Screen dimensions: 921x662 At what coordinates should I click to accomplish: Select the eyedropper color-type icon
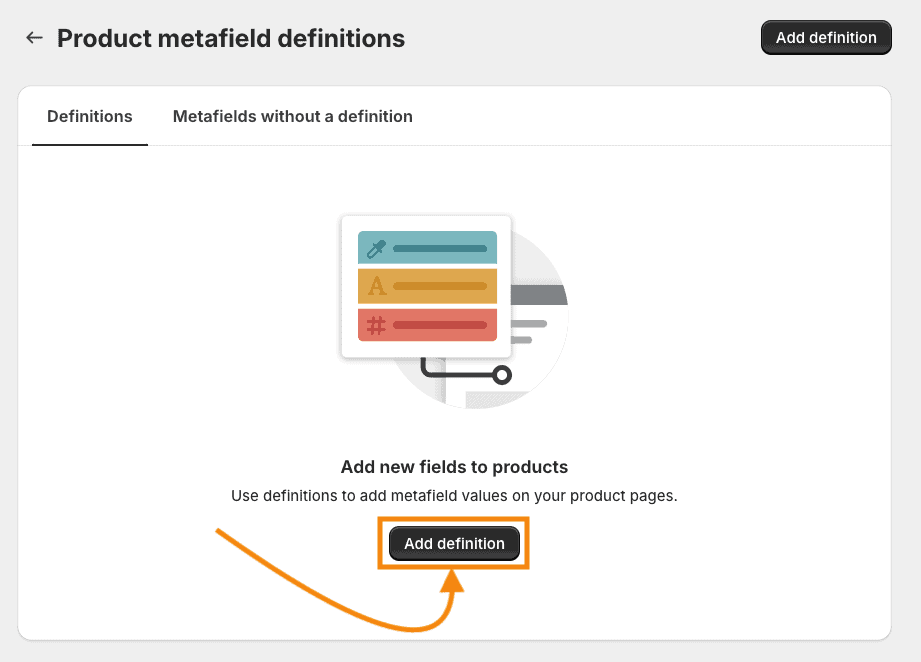click(375, 248)
